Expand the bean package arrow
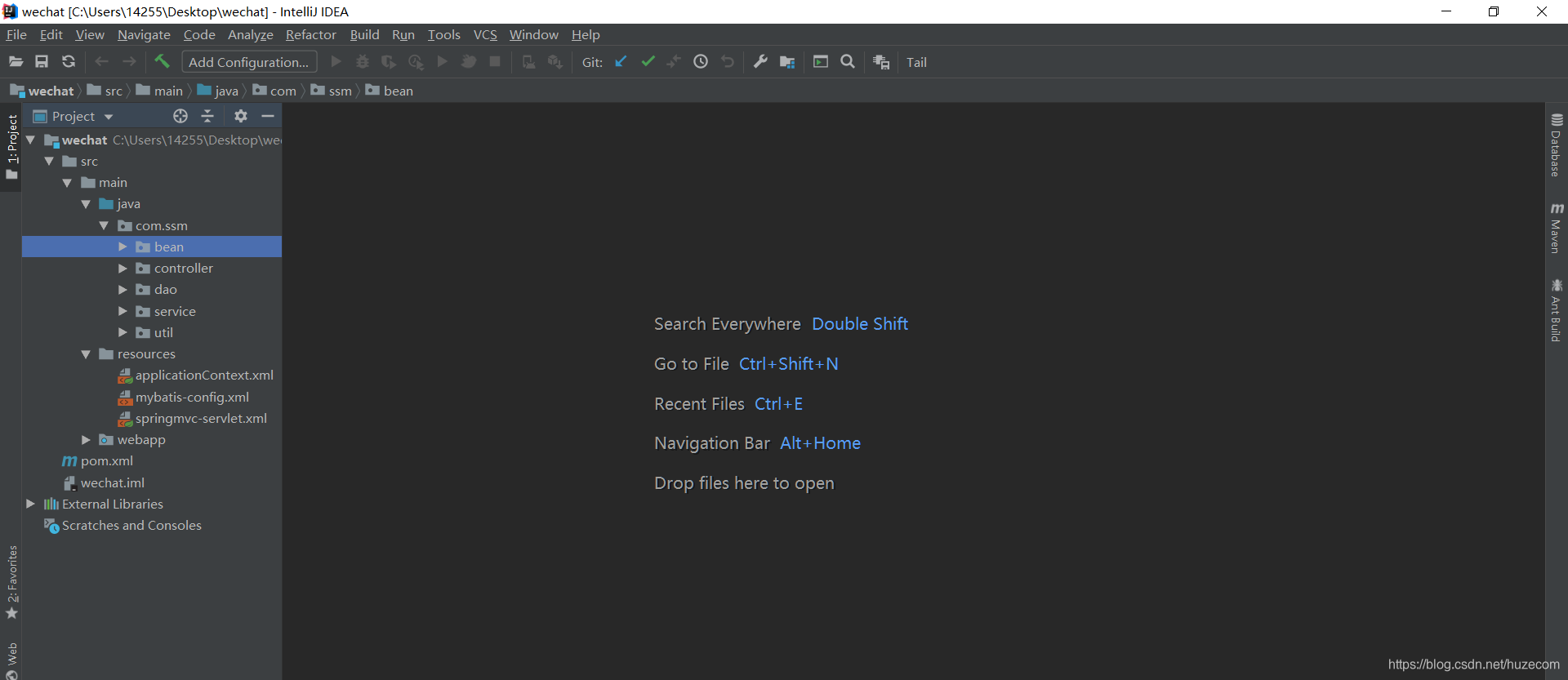The image size is (1568, 680). click(x=122, y=247)
